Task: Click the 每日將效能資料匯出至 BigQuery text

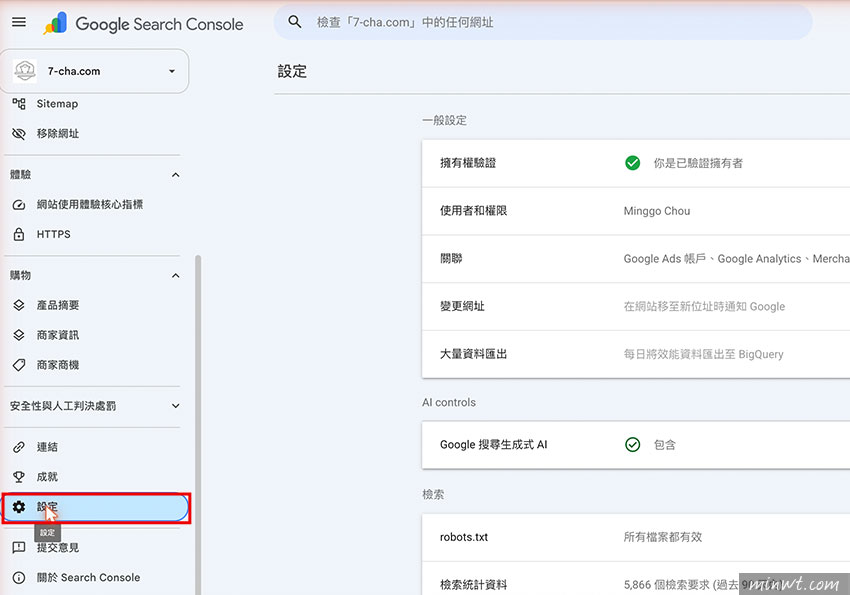Action: (x=704, y=354)
